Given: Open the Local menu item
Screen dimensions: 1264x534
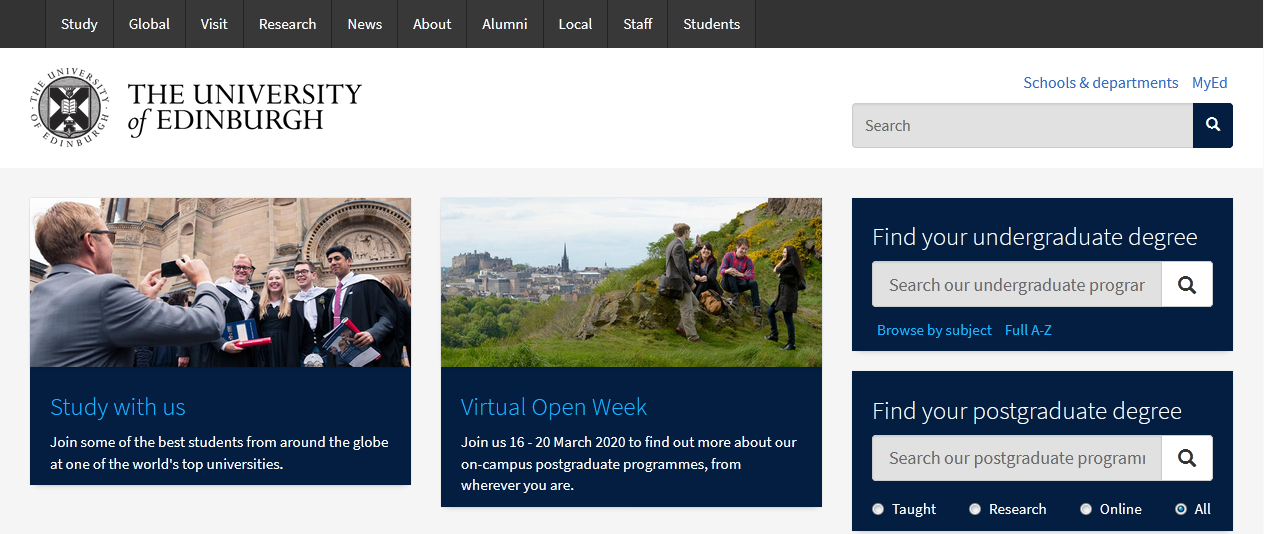Looking at the screenshot, I should click(575, 24).
